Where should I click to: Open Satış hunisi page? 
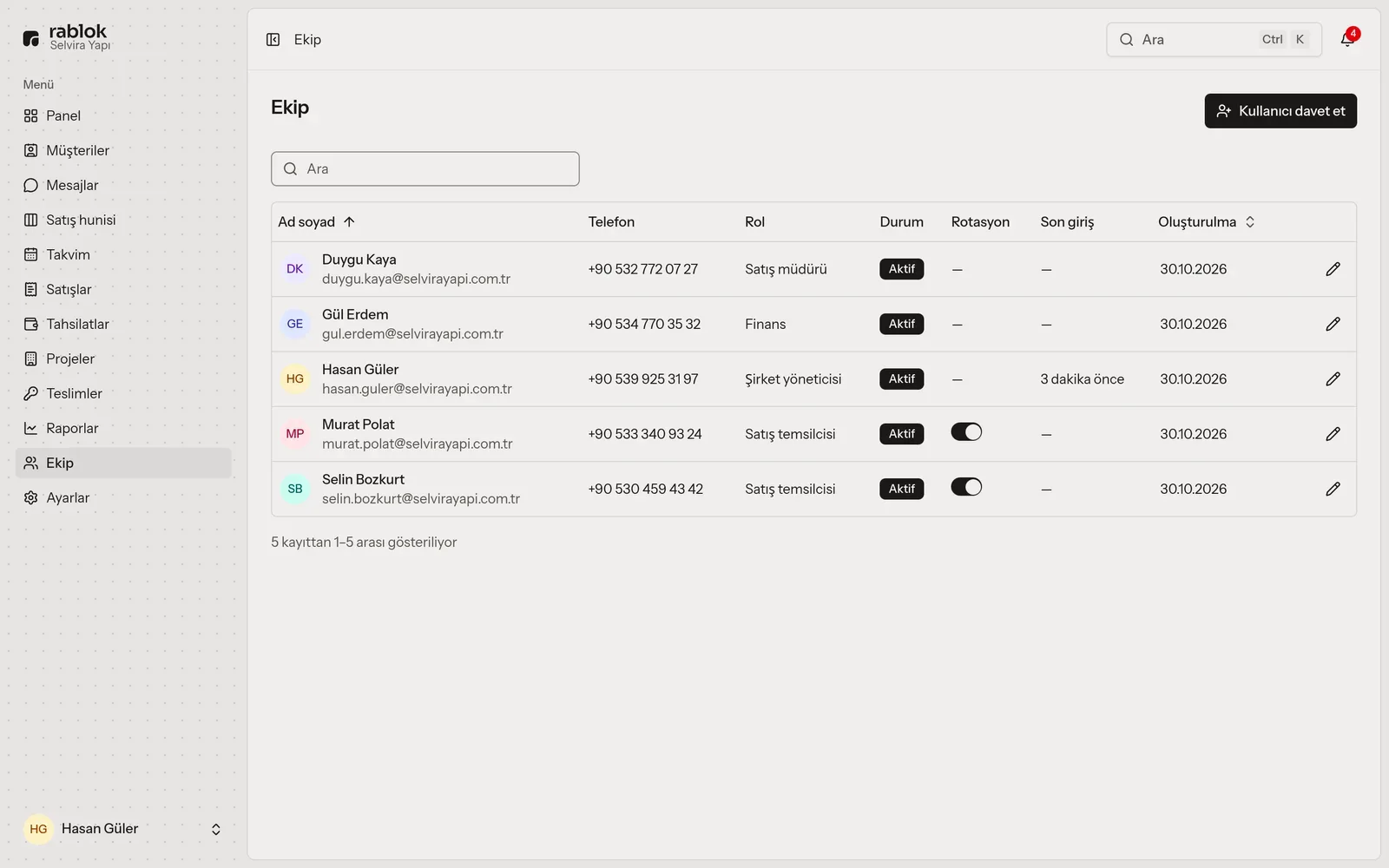[x=123, y=220]
